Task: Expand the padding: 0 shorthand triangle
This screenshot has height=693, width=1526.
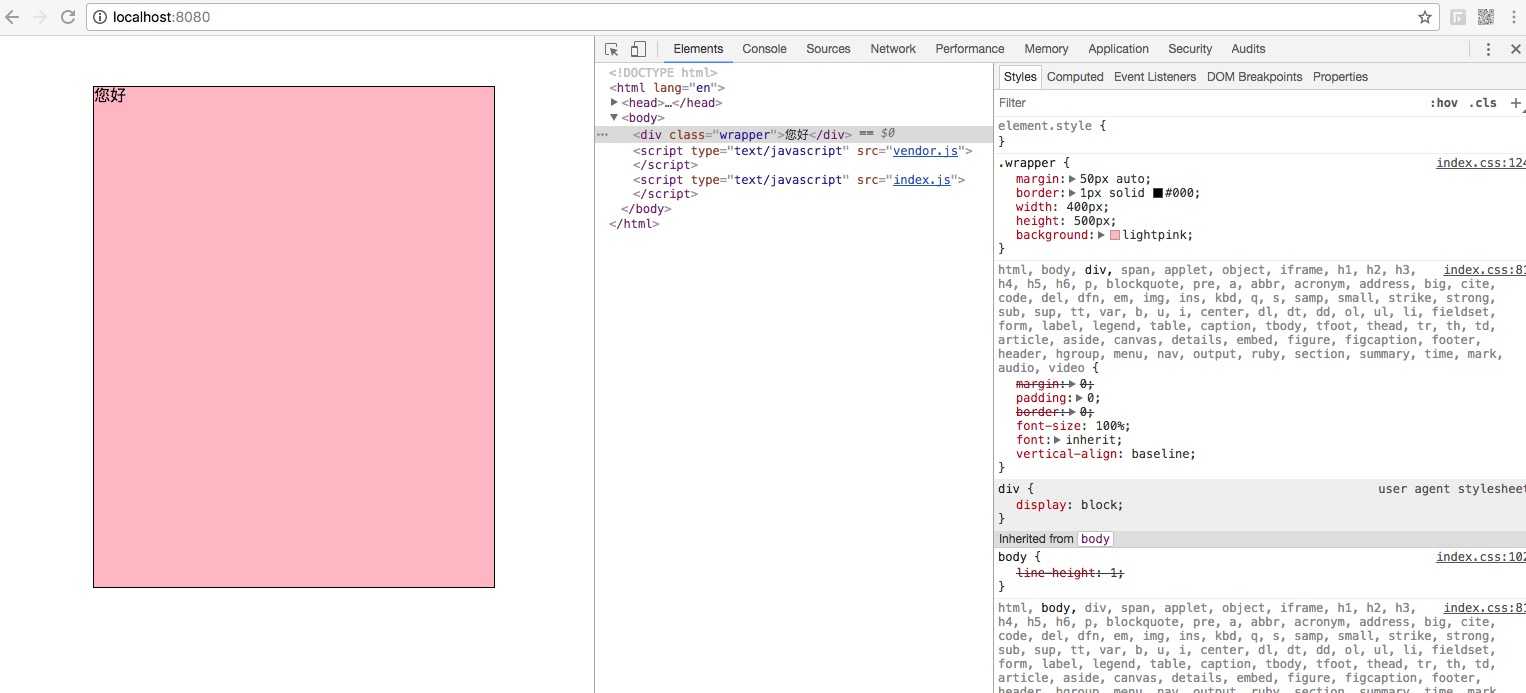Action: pyautogui.click(x=1081, y=398)
